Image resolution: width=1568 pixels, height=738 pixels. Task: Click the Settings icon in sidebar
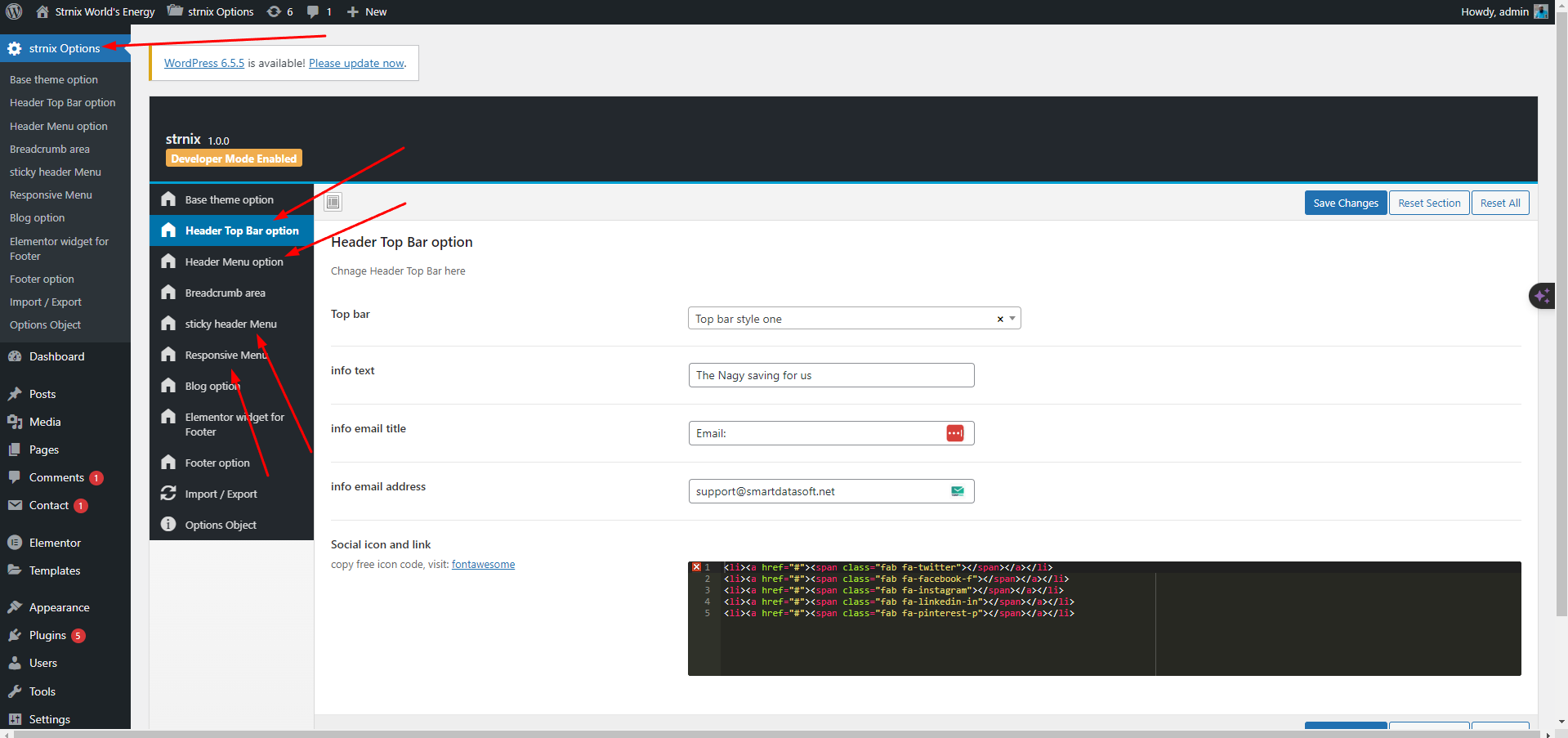point(15,719)
